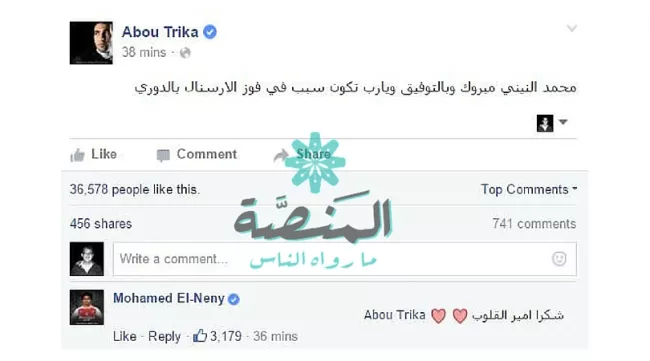
Task: Click the globe public privacy icon
Action: point(185,53)
